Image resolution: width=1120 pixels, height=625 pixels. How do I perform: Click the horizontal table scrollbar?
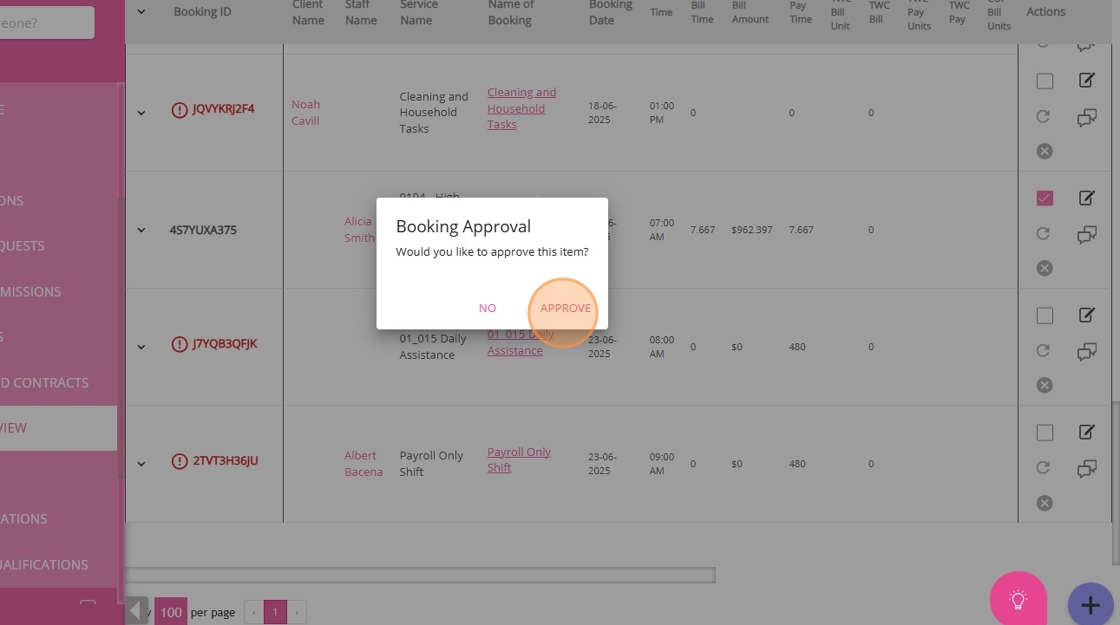point(420,575)
